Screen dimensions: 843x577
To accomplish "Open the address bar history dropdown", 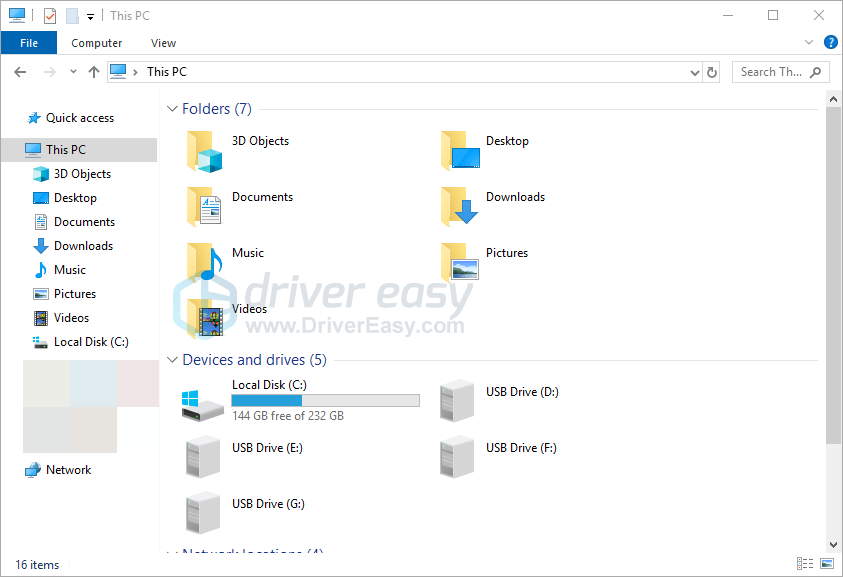I will point(695,72).
